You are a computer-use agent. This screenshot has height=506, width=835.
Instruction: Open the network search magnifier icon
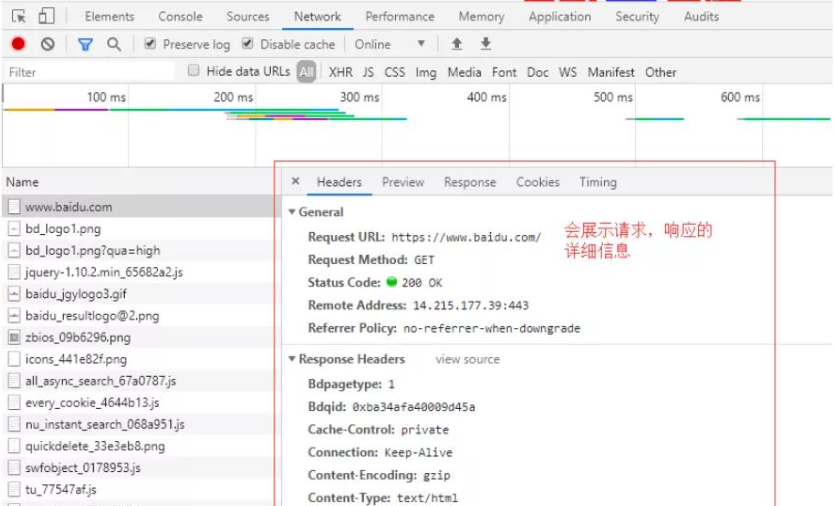tap(114, 44)
